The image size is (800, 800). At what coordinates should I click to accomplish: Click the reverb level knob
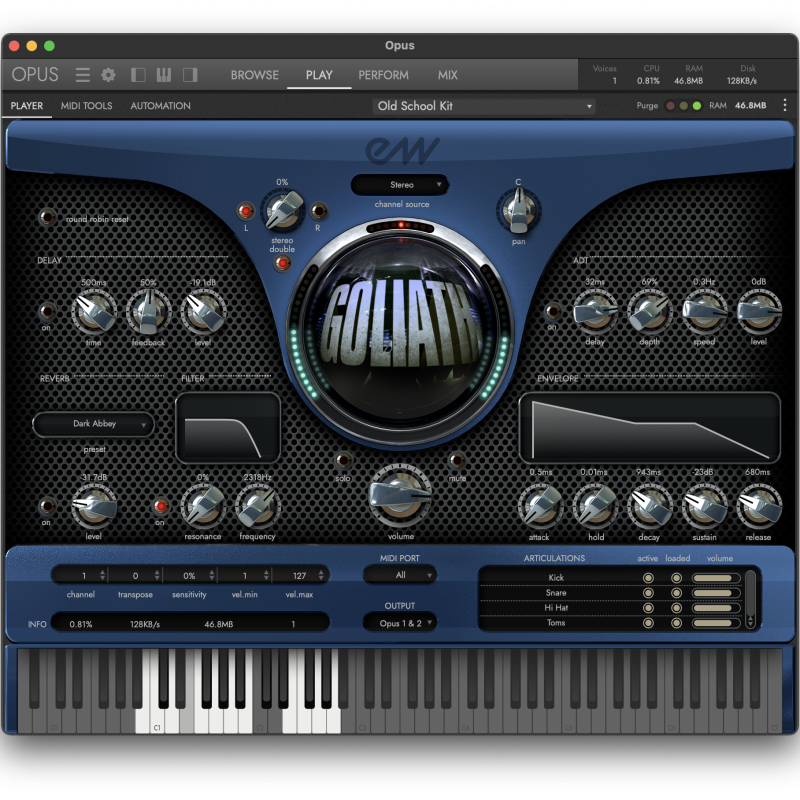coord(94,507)
